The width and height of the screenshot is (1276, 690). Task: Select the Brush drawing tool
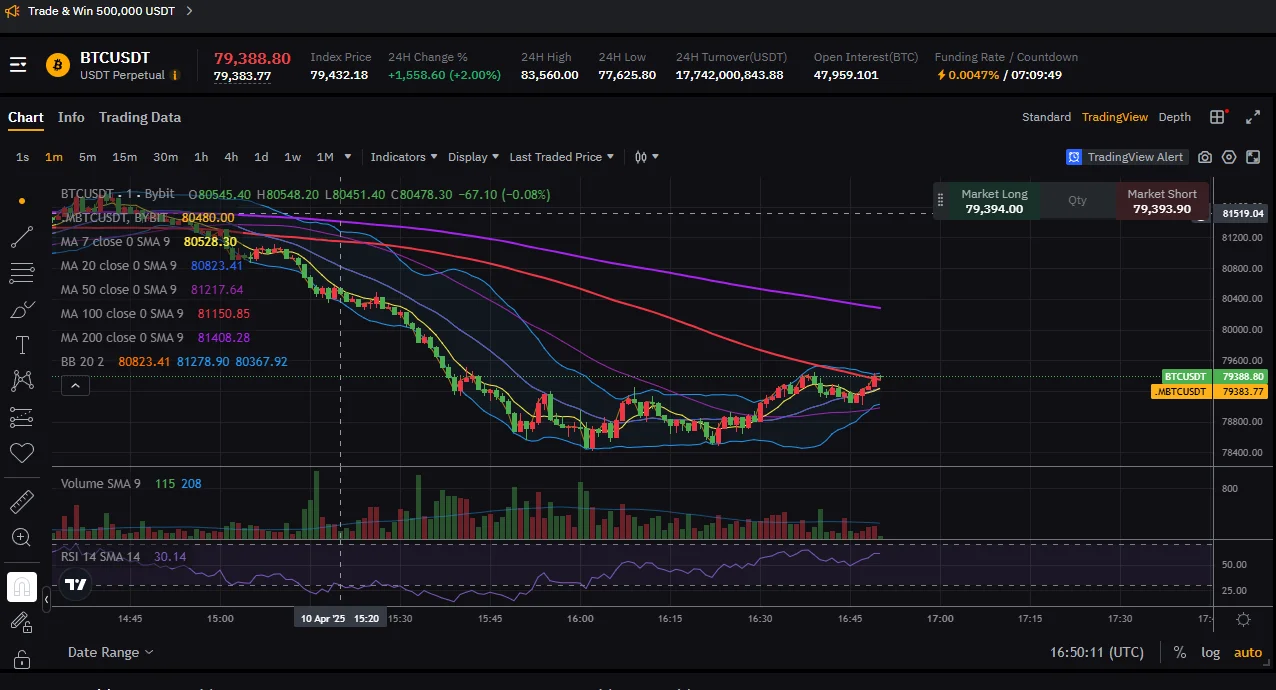pos(22,309)
